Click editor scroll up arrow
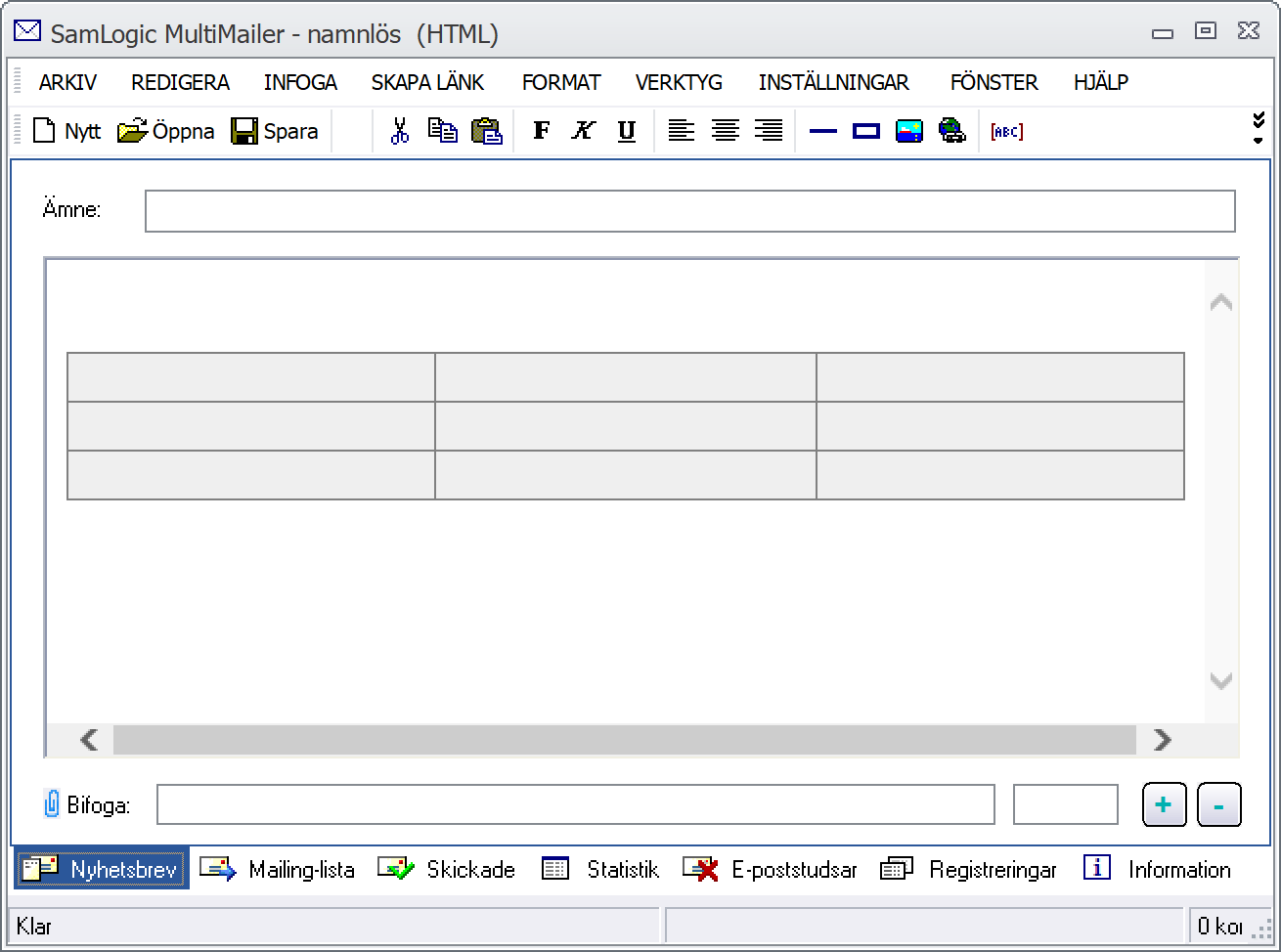Image resolution: width=1281 pixels, height=952 pixels. point(1220,303)
